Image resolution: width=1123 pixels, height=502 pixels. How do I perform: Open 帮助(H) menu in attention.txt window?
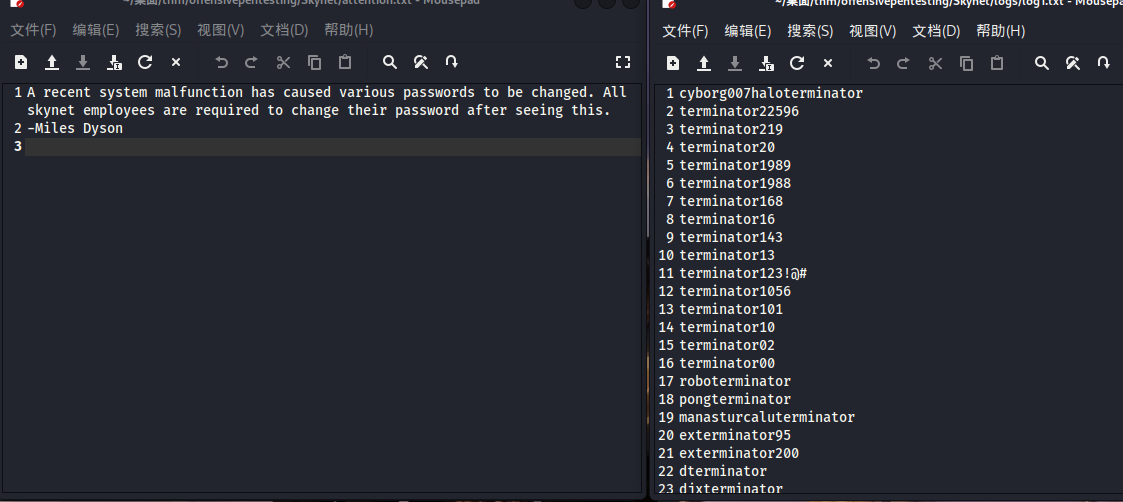[349, 30]
